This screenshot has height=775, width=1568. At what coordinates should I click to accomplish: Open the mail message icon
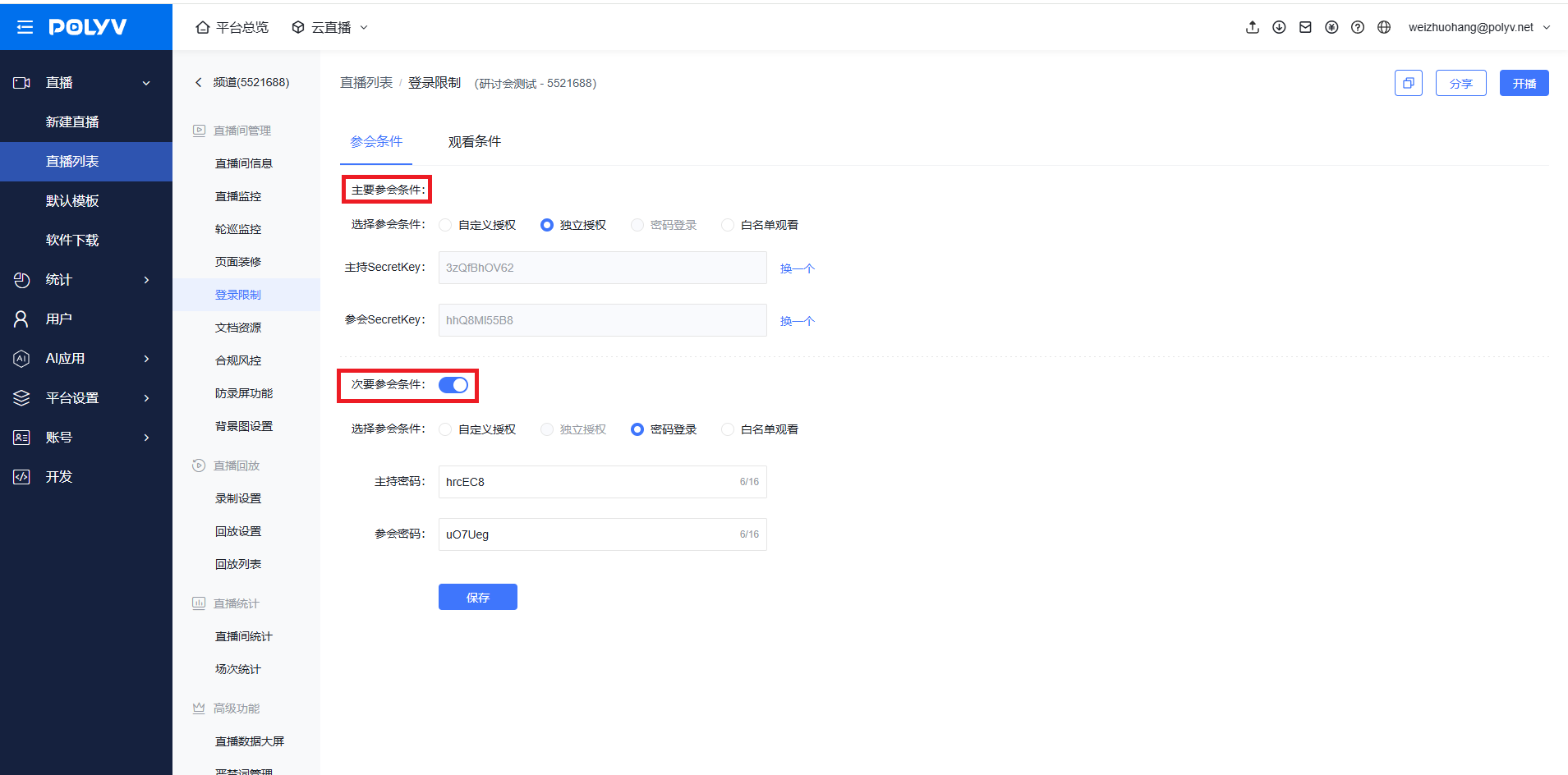pyautogui.click(x=1305, y=27)
